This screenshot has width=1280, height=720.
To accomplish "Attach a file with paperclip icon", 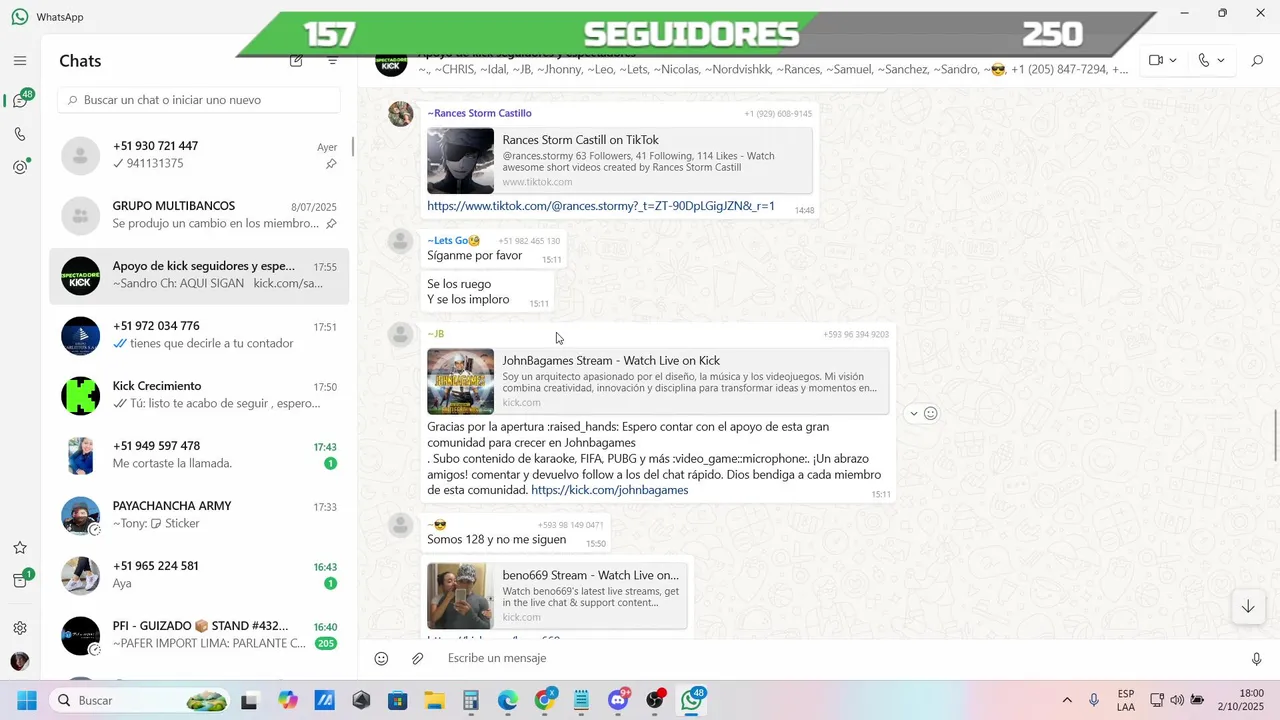I will pyautogui.click(x=418, y=658).
